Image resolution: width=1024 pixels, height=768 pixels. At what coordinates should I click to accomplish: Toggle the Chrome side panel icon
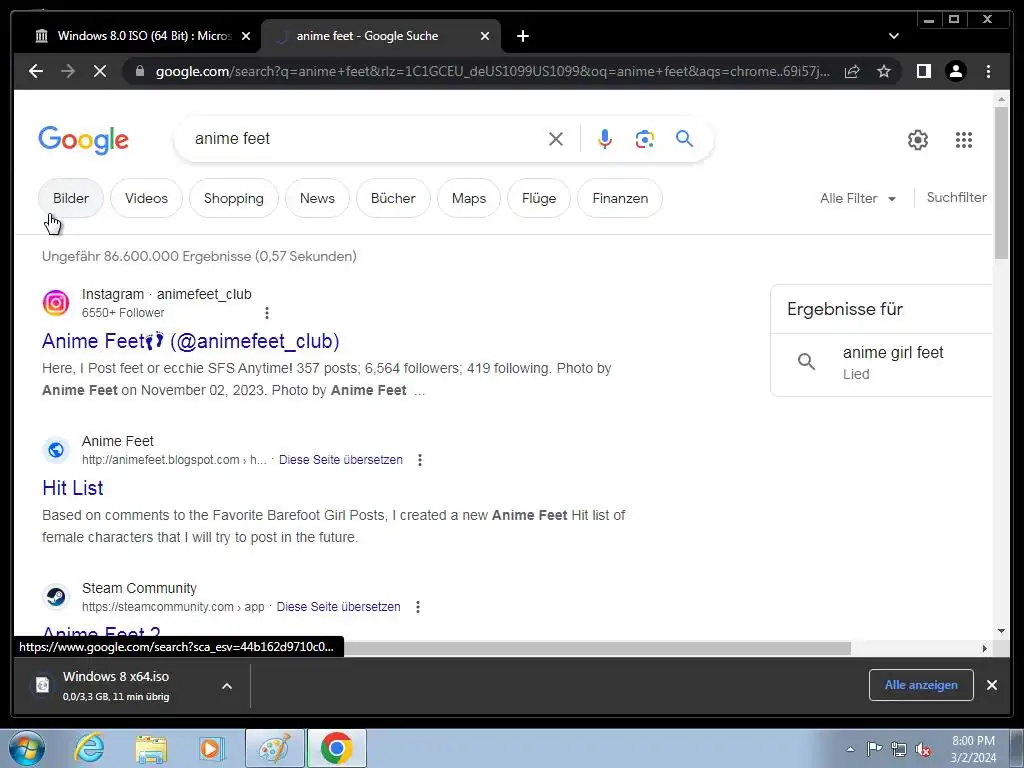tap(923, 71)
